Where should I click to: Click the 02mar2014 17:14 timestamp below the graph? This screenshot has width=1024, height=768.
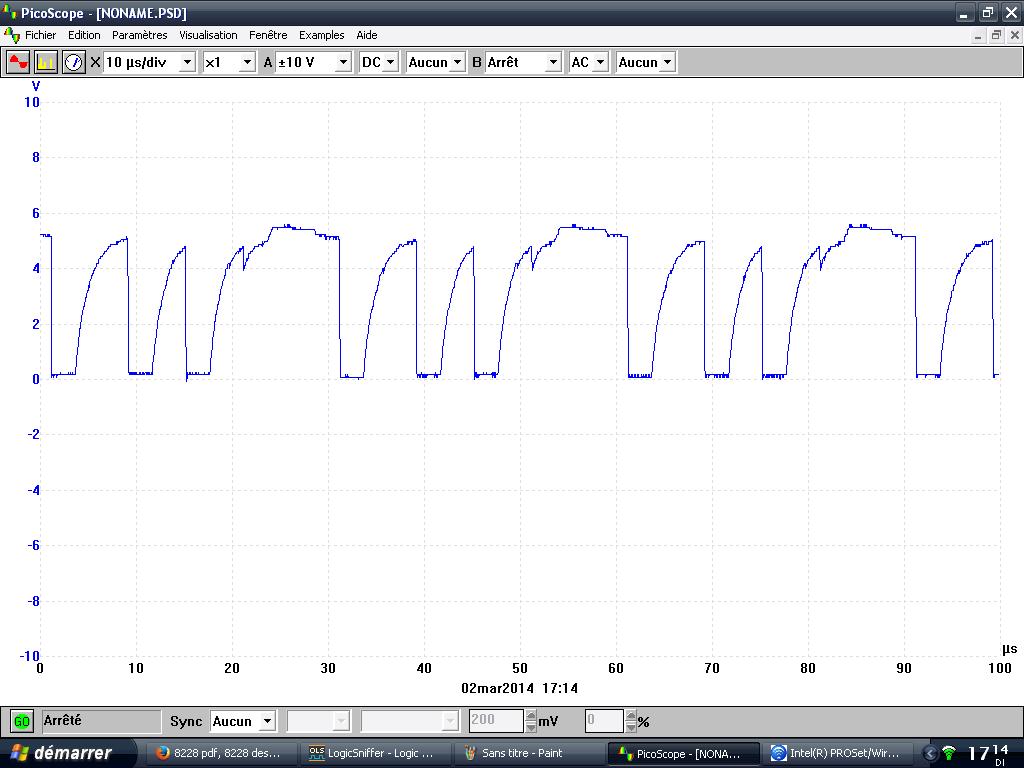(519, 688)
